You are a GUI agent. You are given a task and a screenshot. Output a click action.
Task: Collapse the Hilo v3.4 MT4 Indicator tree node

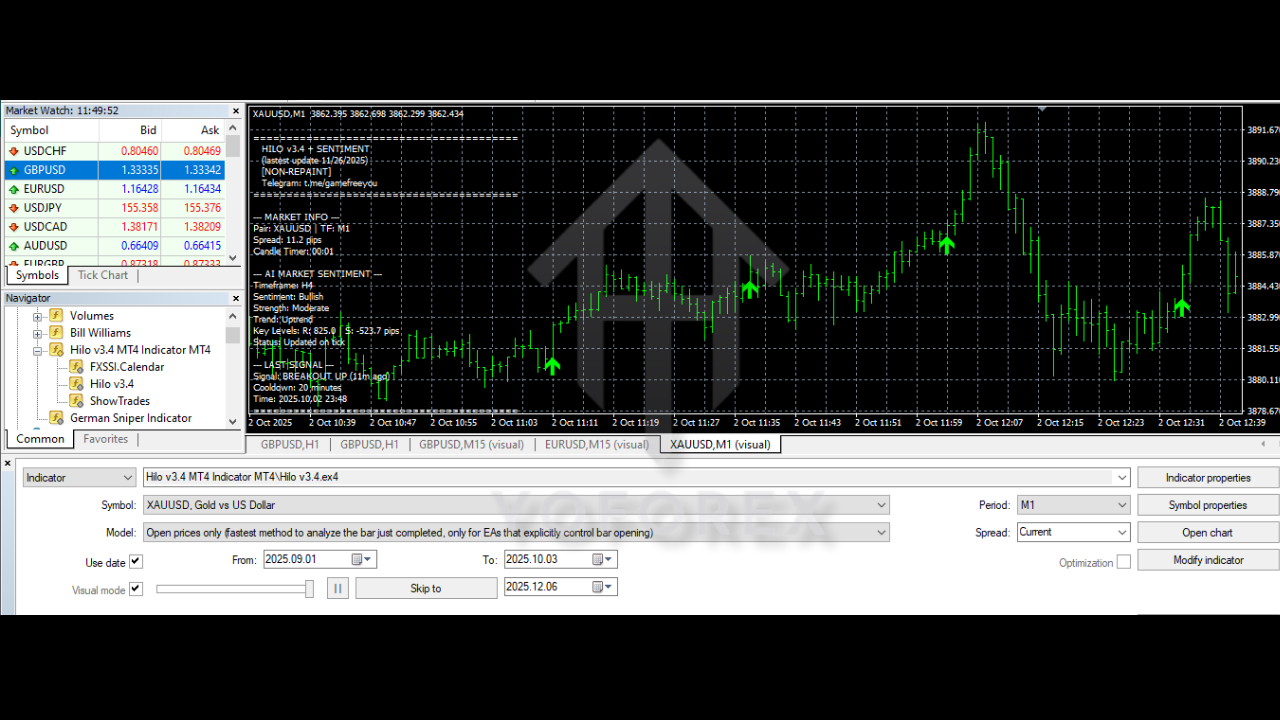tap(37, 349)
